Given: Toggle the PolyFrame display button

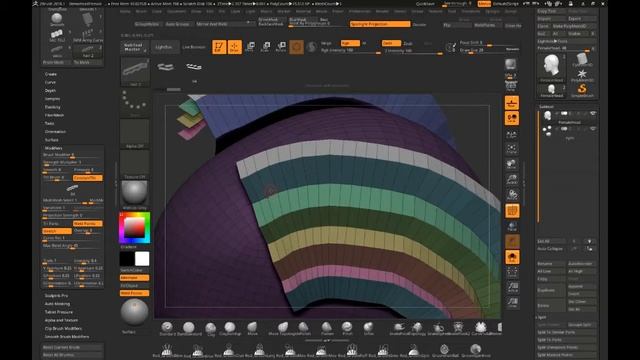Looking at the screenshot, I should [512, 211].
